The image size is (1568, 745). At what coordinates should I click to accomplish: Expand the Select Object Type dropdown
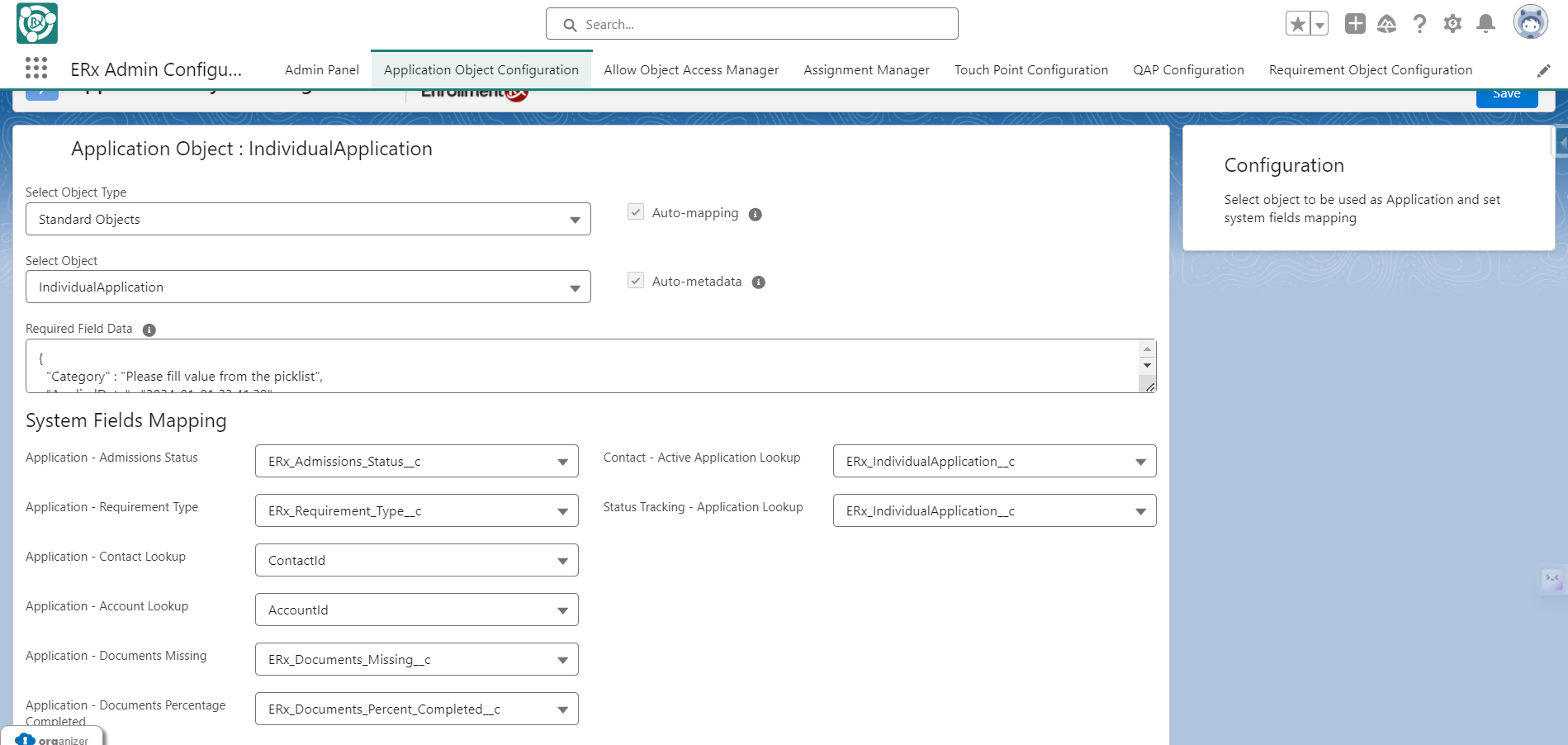pos(308,220)
